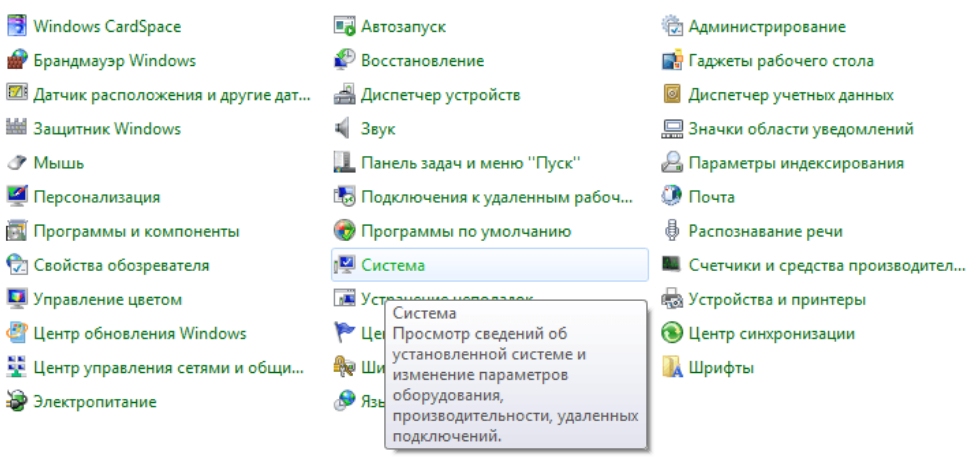Open Программы по умолчанию link
This screenshot has height=470, width=973.
[466, 232]
